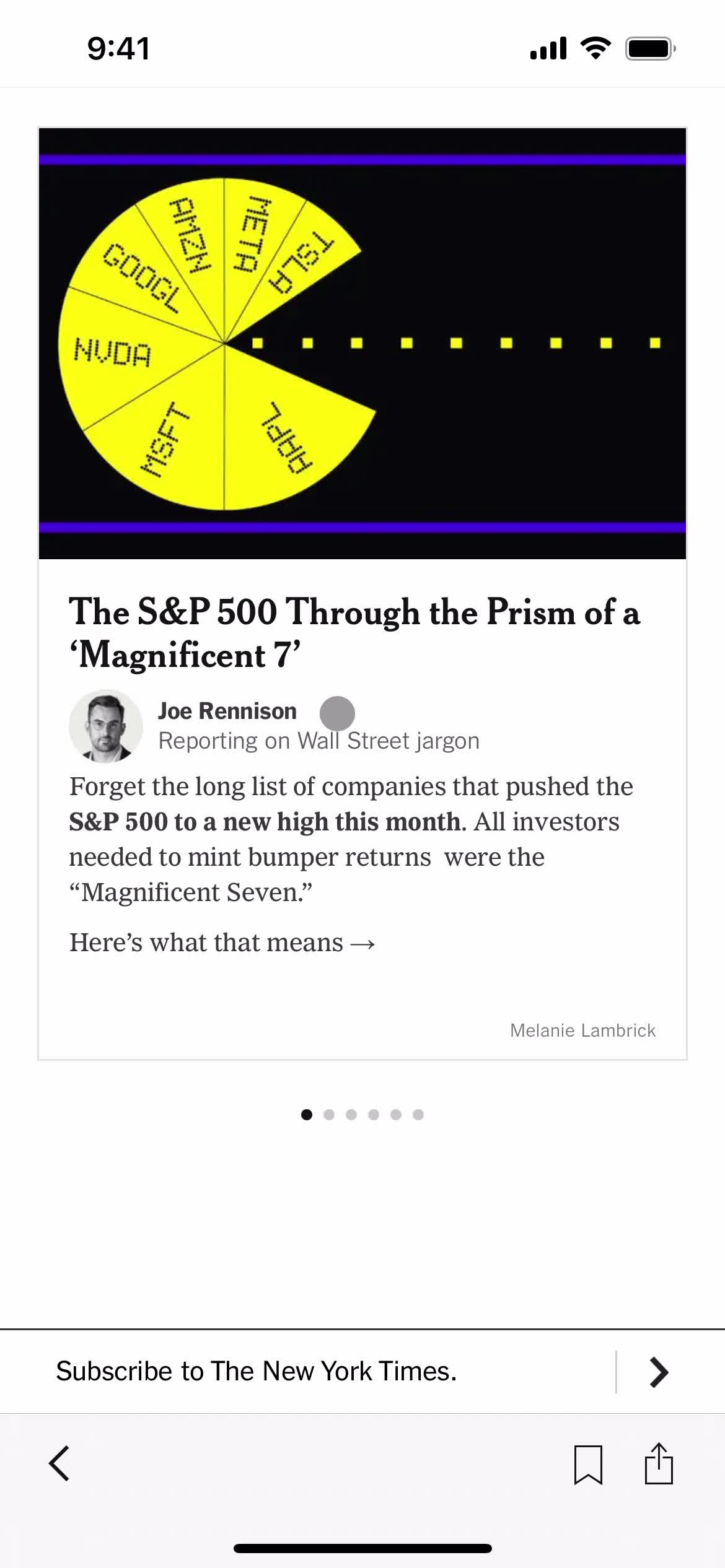Open Joe Rennison's author photo
725x1568 pixels.
(x=106, y=726)
